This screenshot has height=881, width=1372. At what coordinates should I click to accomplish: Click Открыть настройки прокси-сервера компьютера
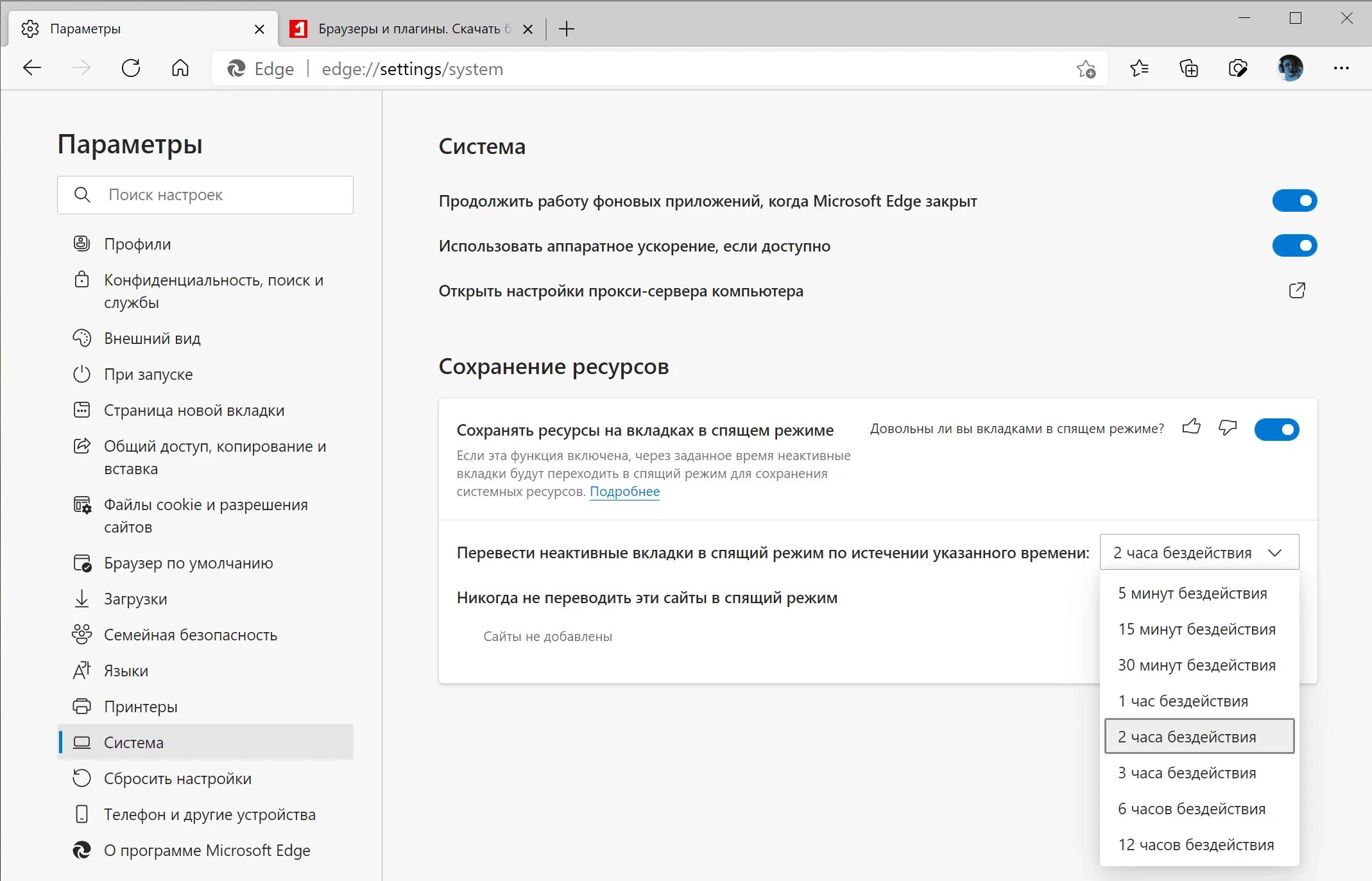[x=621, y=291]
